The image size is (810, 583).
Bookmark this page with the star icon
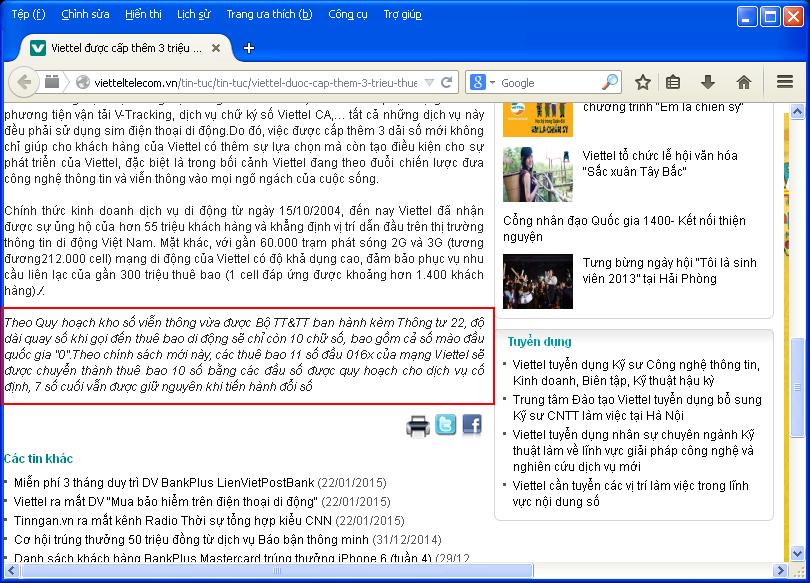click(x=643, y=82)
